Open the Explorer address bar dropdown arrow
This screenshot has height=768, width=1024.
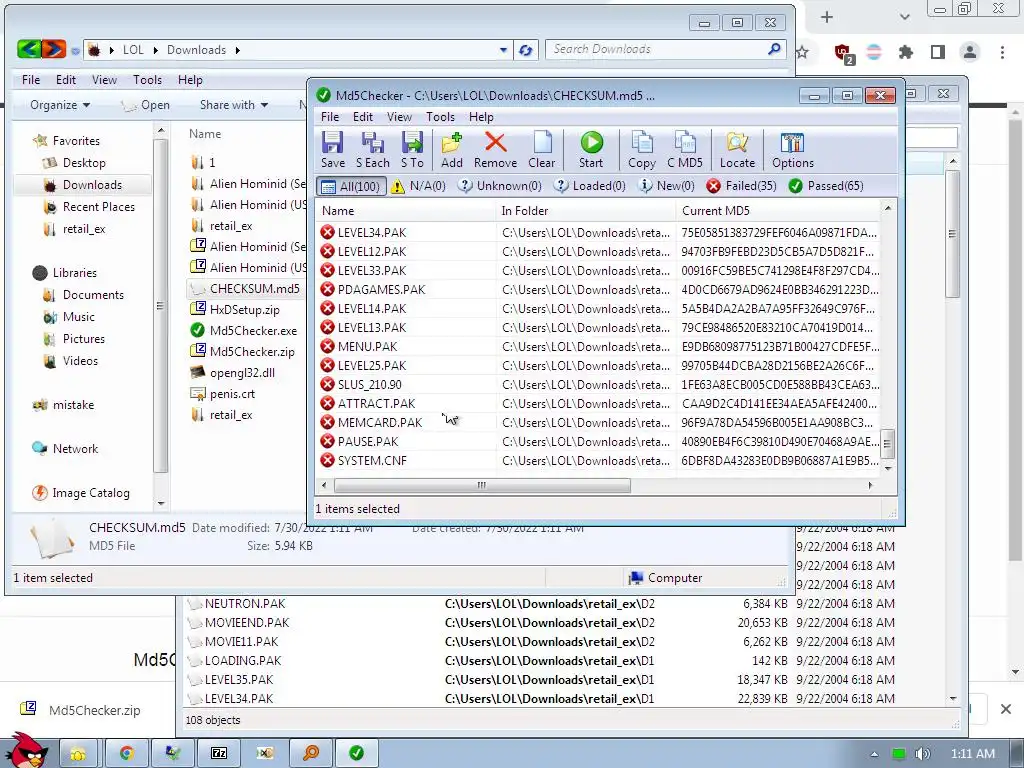tap(503, 50)
